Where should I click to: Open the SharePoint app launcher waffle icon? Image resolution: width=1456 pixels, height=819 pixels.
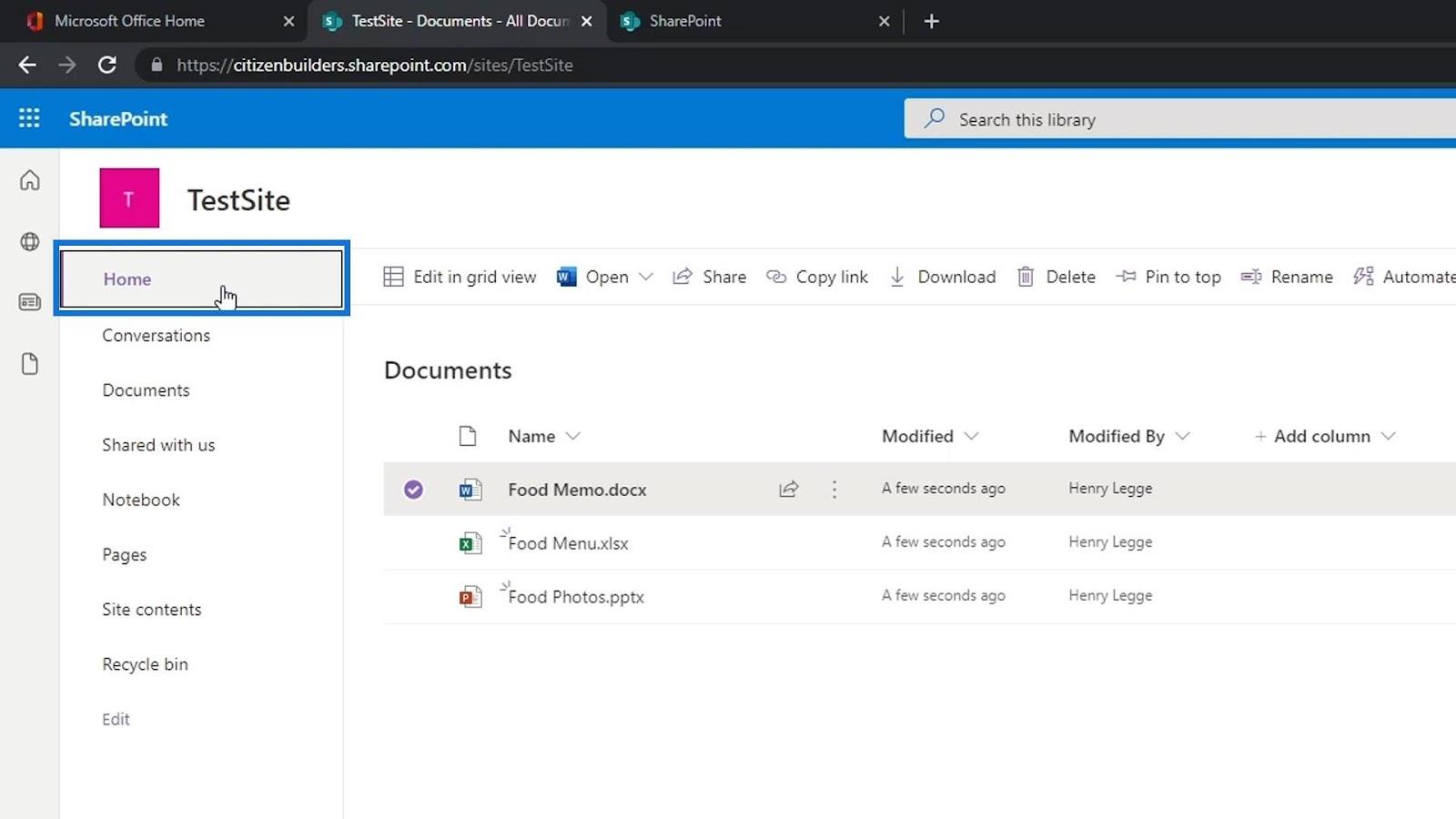click(x=29, y=118)
